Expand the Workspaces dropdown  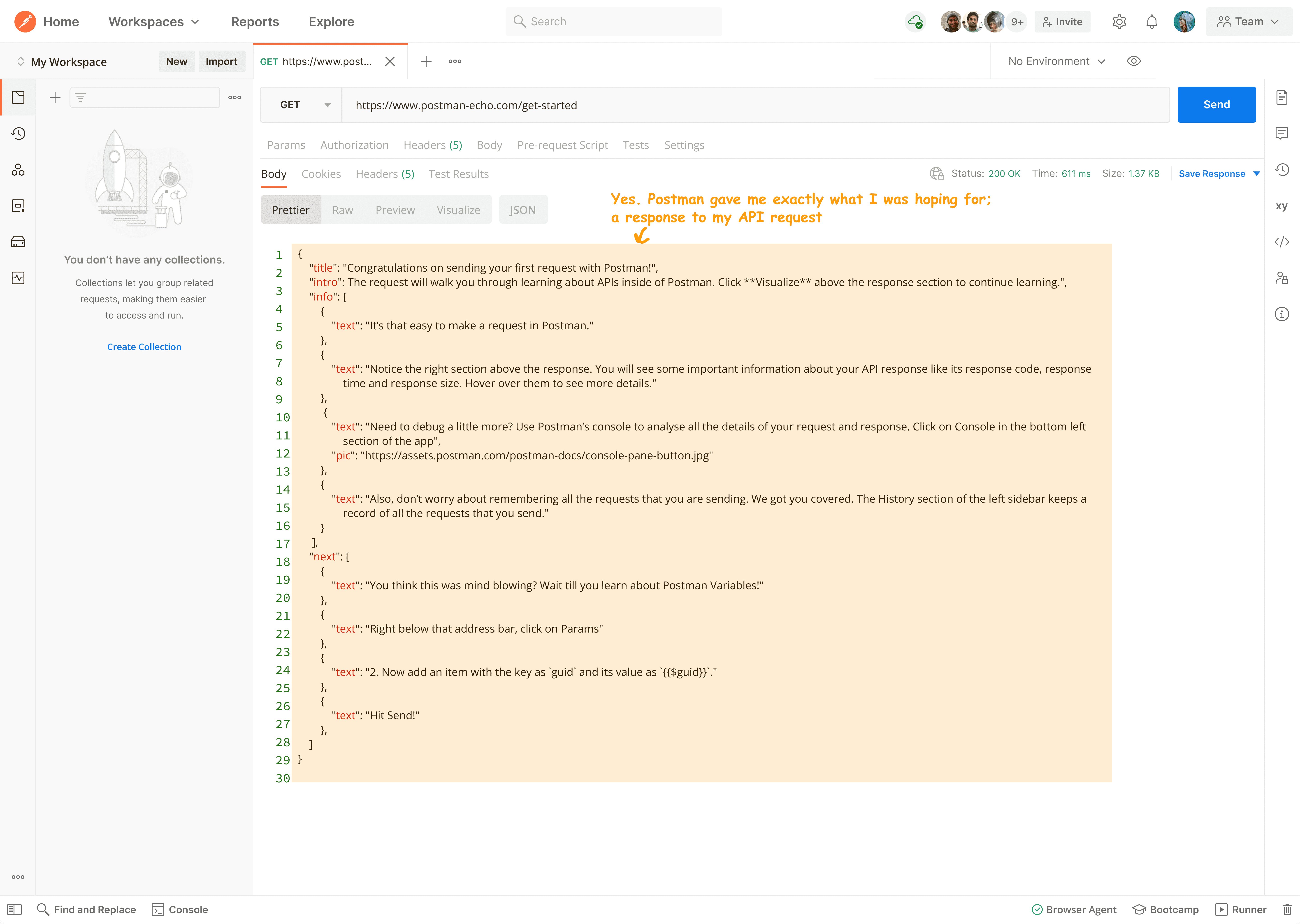click(x=154, y=22)
